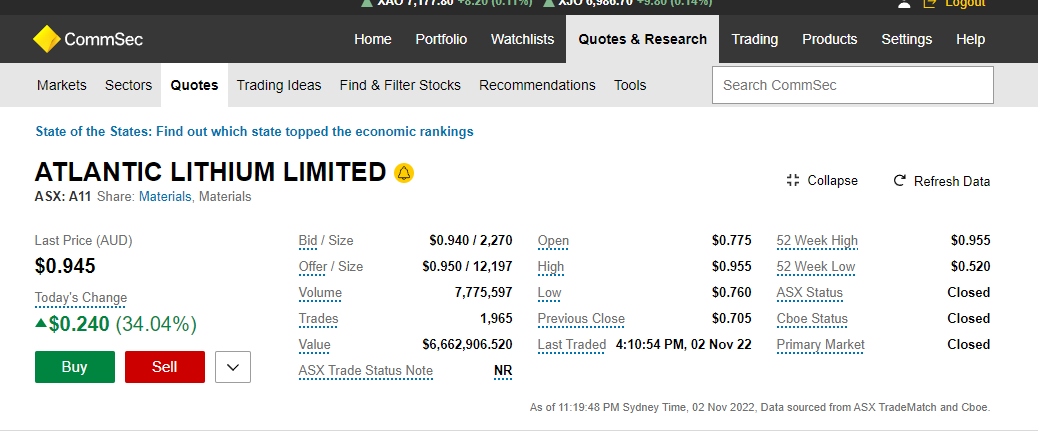Click the $0.940 / 2,270 bid value
The image size is (1038, 437).
point(471,240)
